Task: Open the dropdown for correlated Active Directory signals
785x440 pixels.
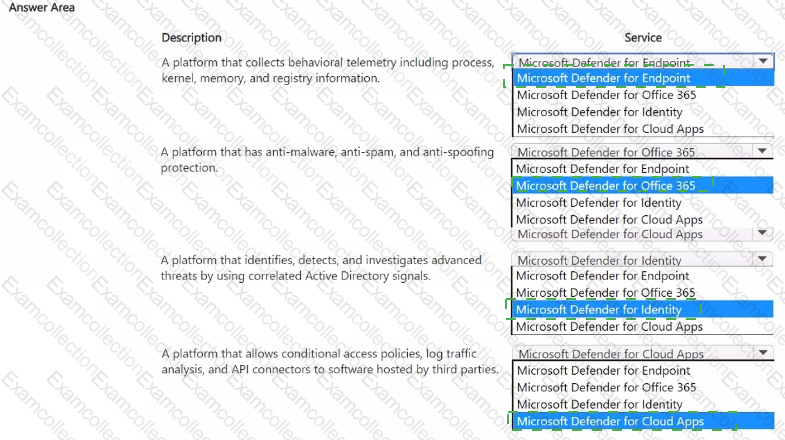Action: pos(641,260)
